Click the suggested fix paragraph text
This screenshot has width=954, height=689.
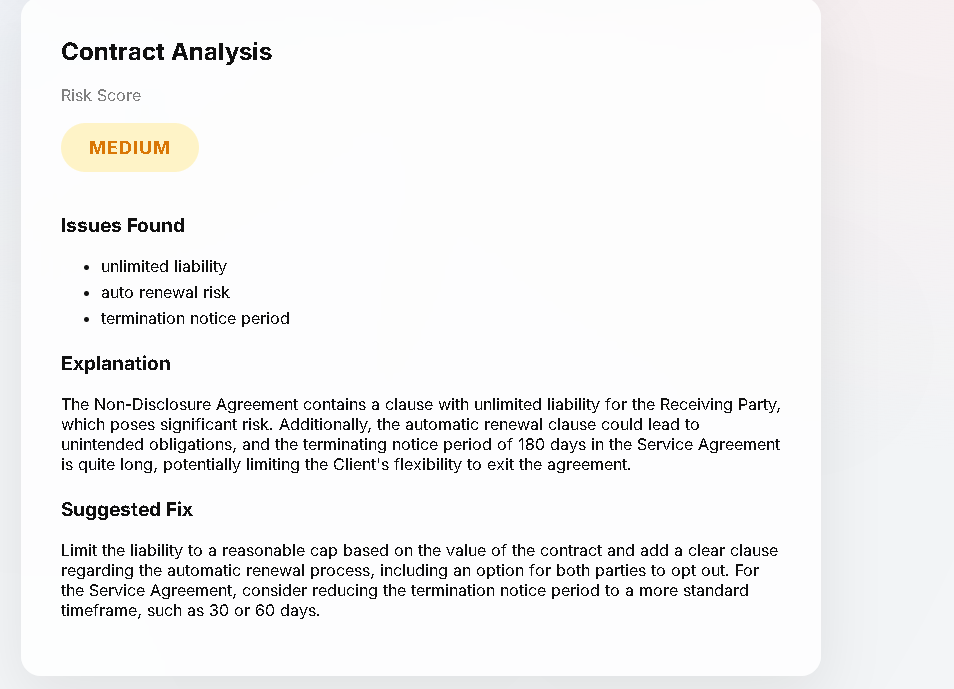(x=419, y=580)
